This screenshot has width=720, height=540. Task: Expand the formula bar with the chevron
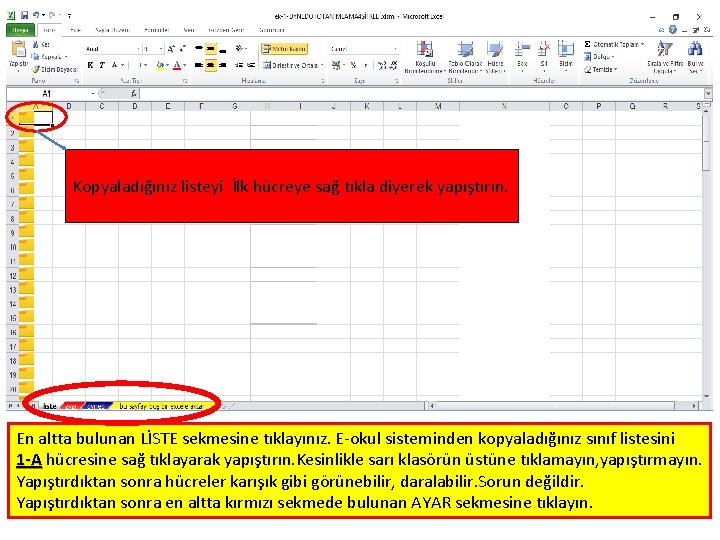[x=708, y=94]
